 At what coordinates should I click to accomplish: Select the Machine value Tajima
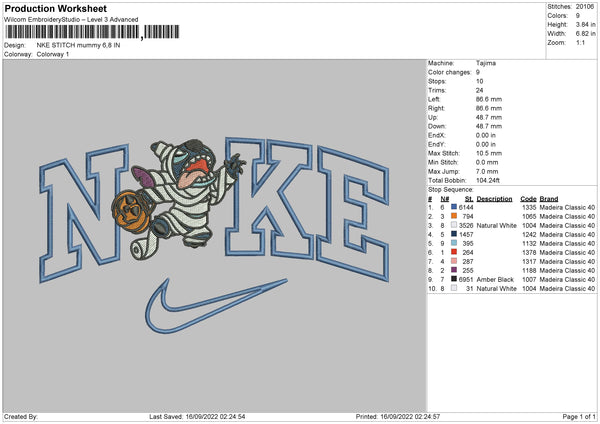[486, 63]
